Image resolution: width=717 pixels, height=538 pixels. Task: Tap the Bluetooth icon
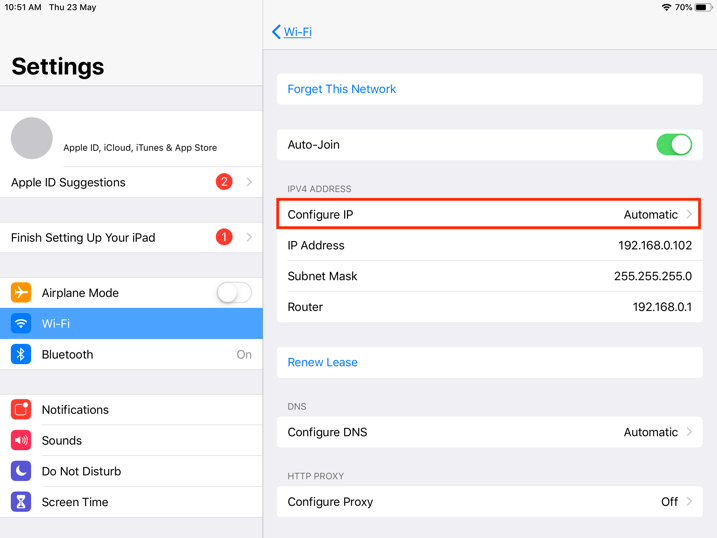coord(21,354)
